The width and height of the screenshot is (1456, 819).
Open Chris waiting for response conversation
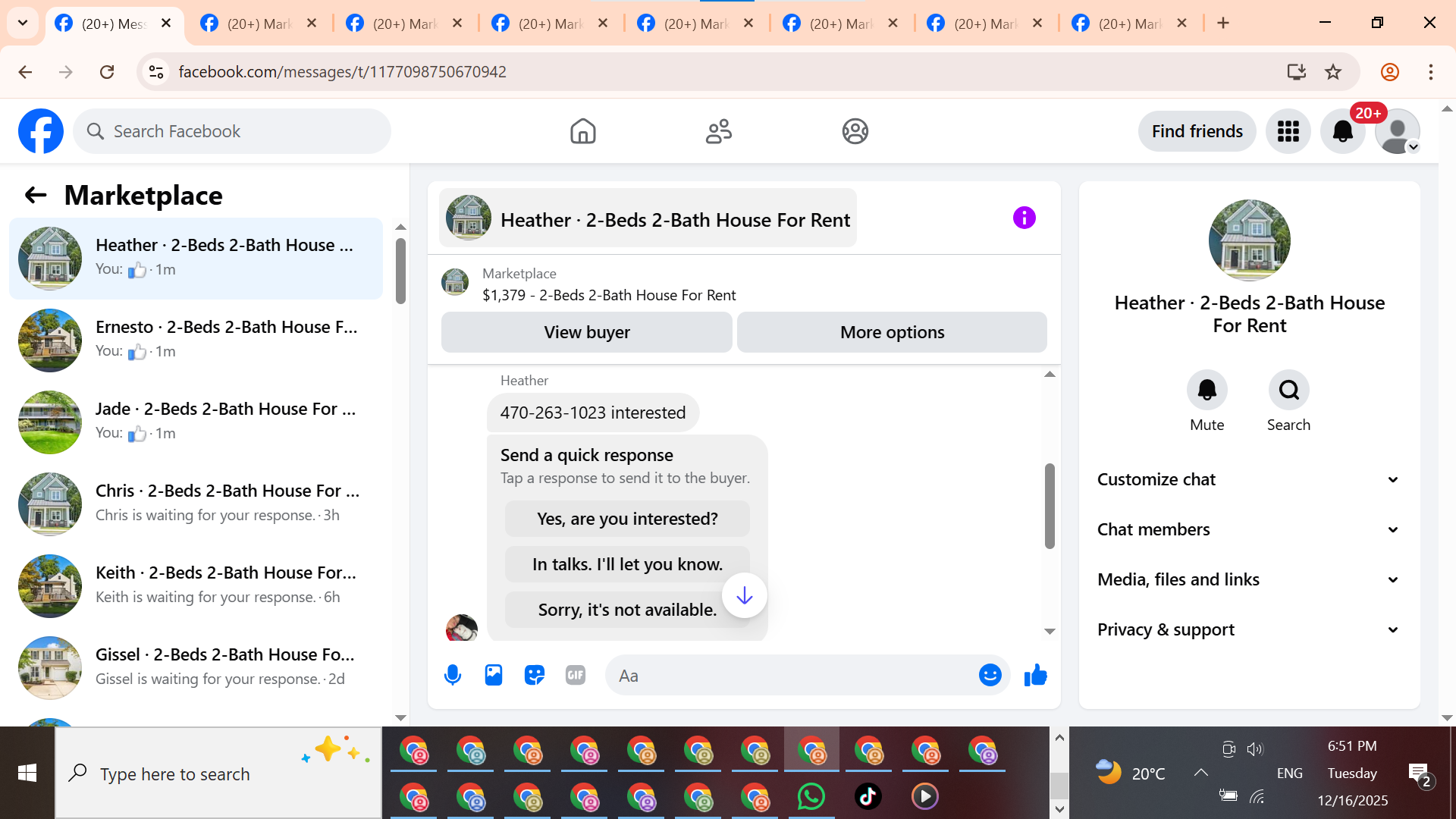point(196,504)
